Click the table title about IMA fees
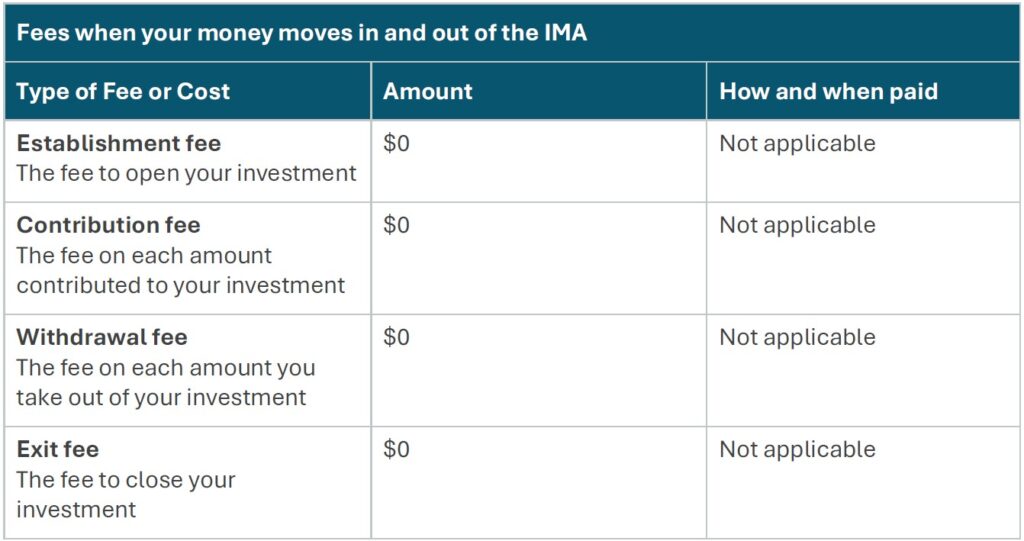The width and height of the screenshot is (1024, 541). 302,32
